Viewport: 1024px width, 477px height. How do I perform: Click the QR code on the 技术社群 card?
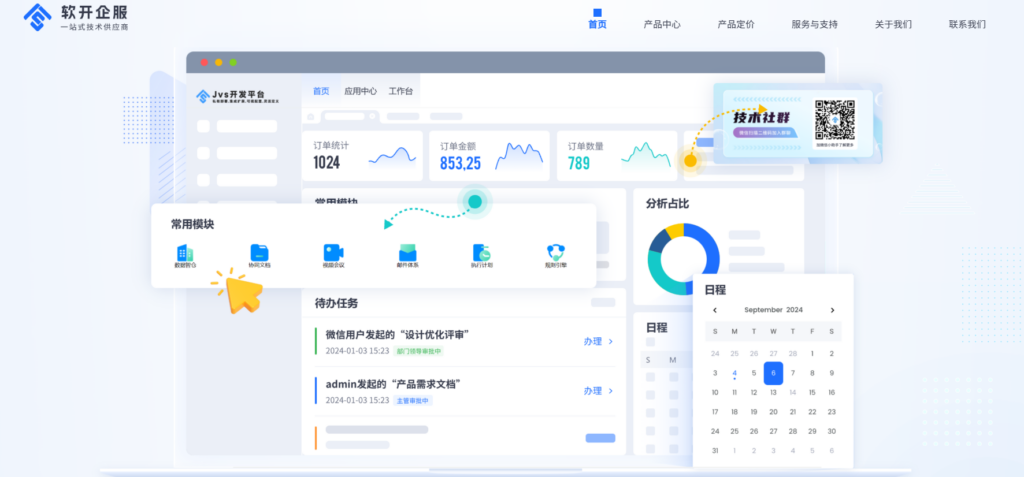(832, 120)
